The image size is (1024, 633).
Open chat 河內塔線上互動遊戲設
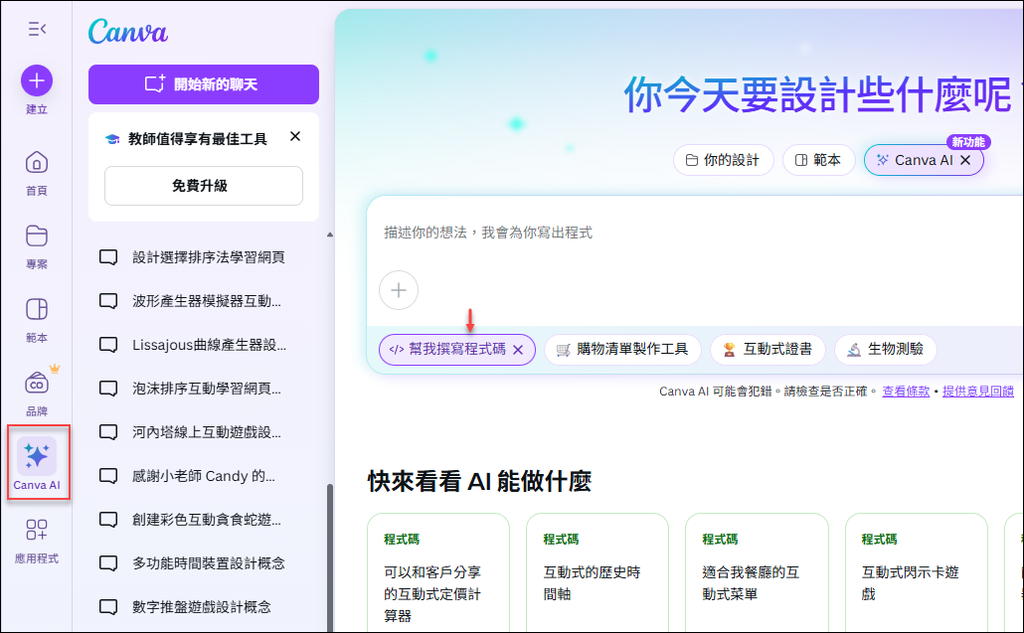click(x=204, y=432)
